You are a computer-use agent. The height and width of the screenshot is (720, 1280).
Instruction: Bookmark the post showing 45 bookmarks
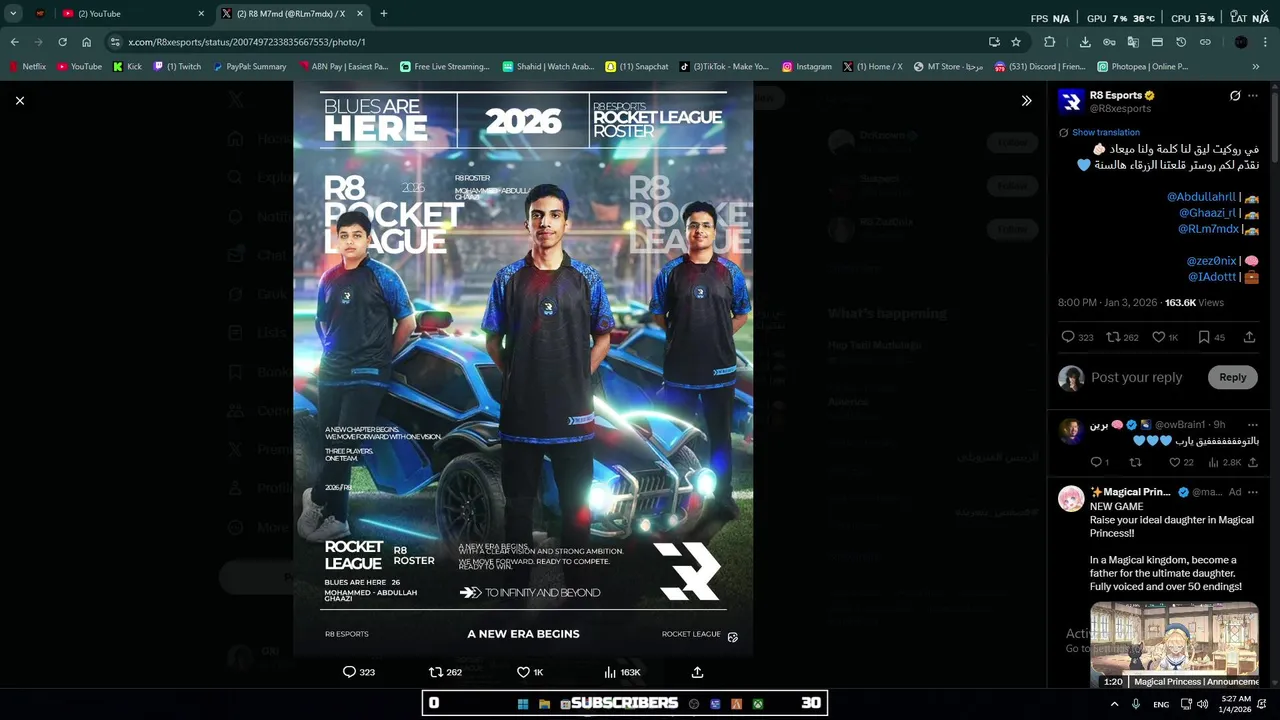coord(1204,337)
